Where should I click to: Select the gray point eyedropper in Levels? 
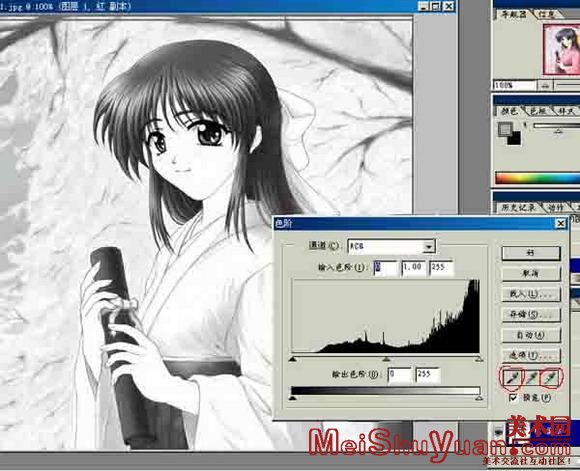coord(531,378)
